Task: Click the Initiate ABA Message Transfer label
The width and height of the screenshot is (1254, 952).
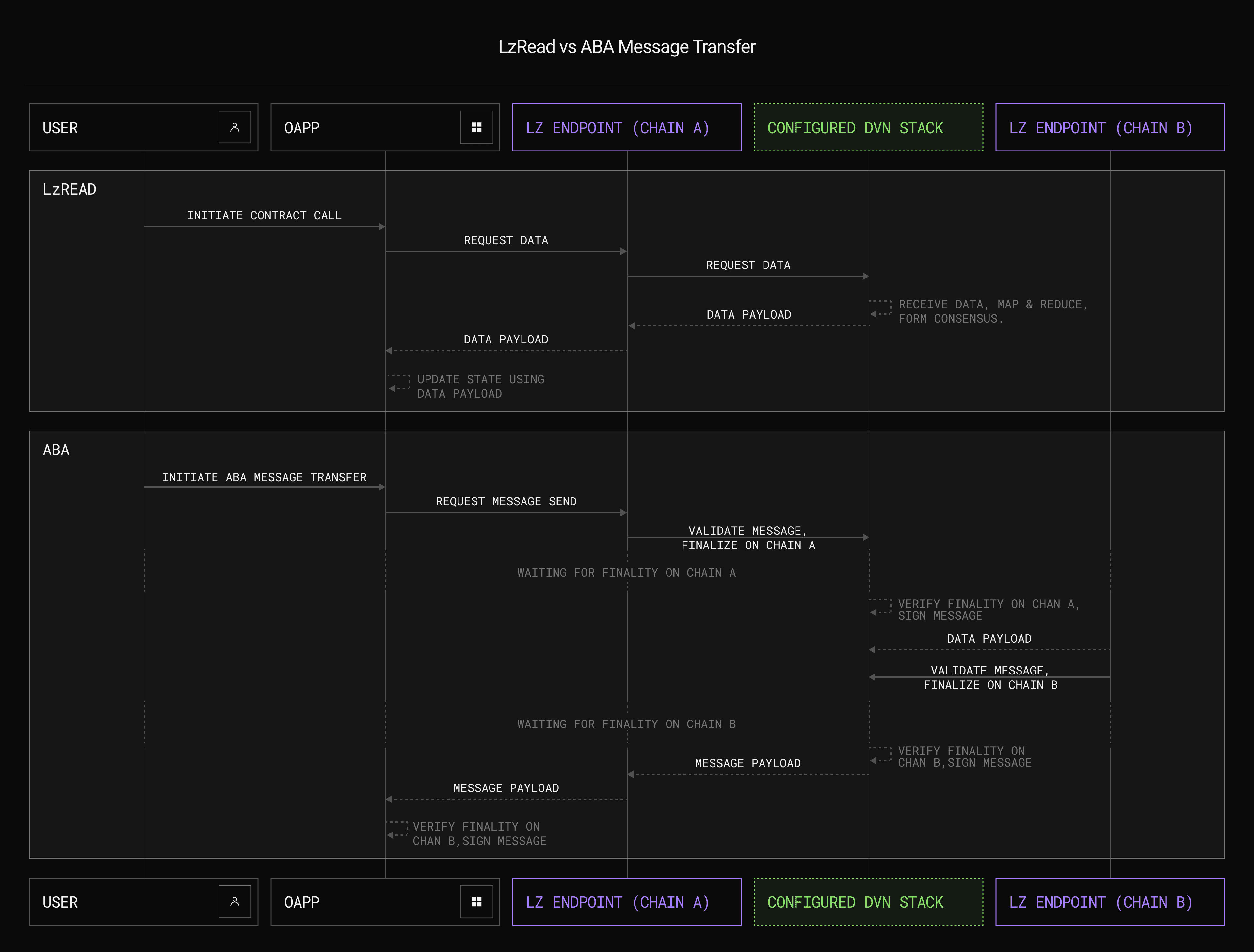Action: coord(264,477)
